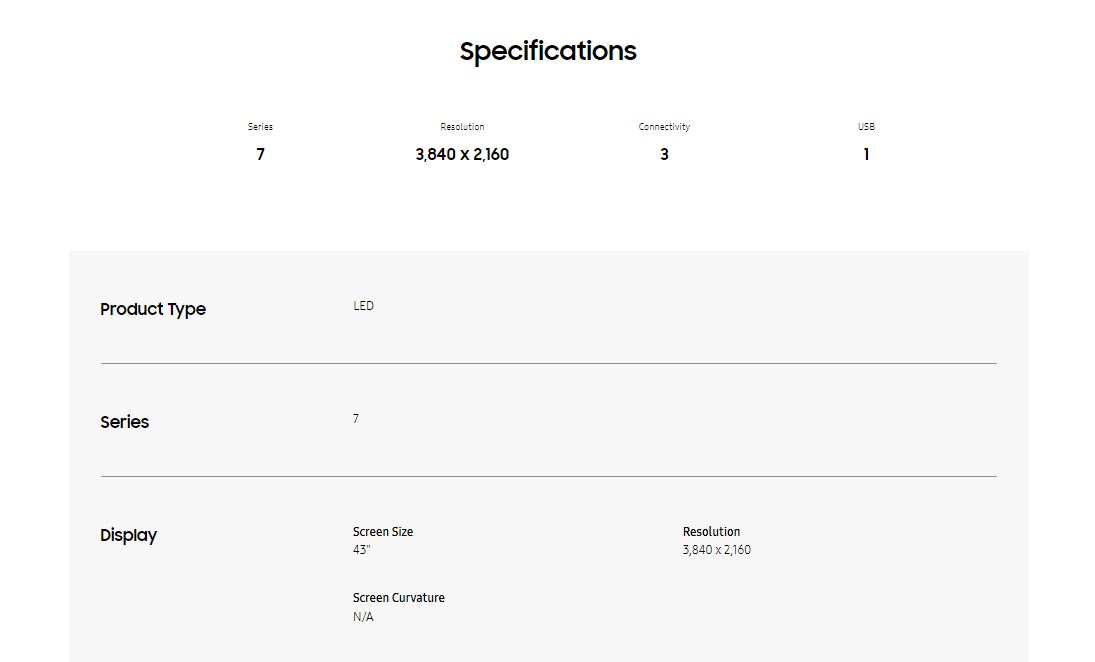Select the 7 value in Series table row
Image resolution: width=1095 pixels, height=662 pixels.
pos(356,419)
